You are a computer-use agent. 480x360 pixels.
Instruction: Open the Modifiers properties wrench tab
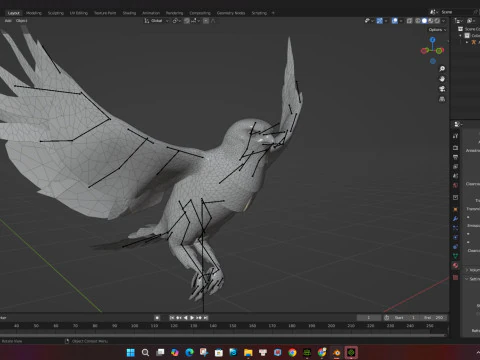click(x=455, y=219)
